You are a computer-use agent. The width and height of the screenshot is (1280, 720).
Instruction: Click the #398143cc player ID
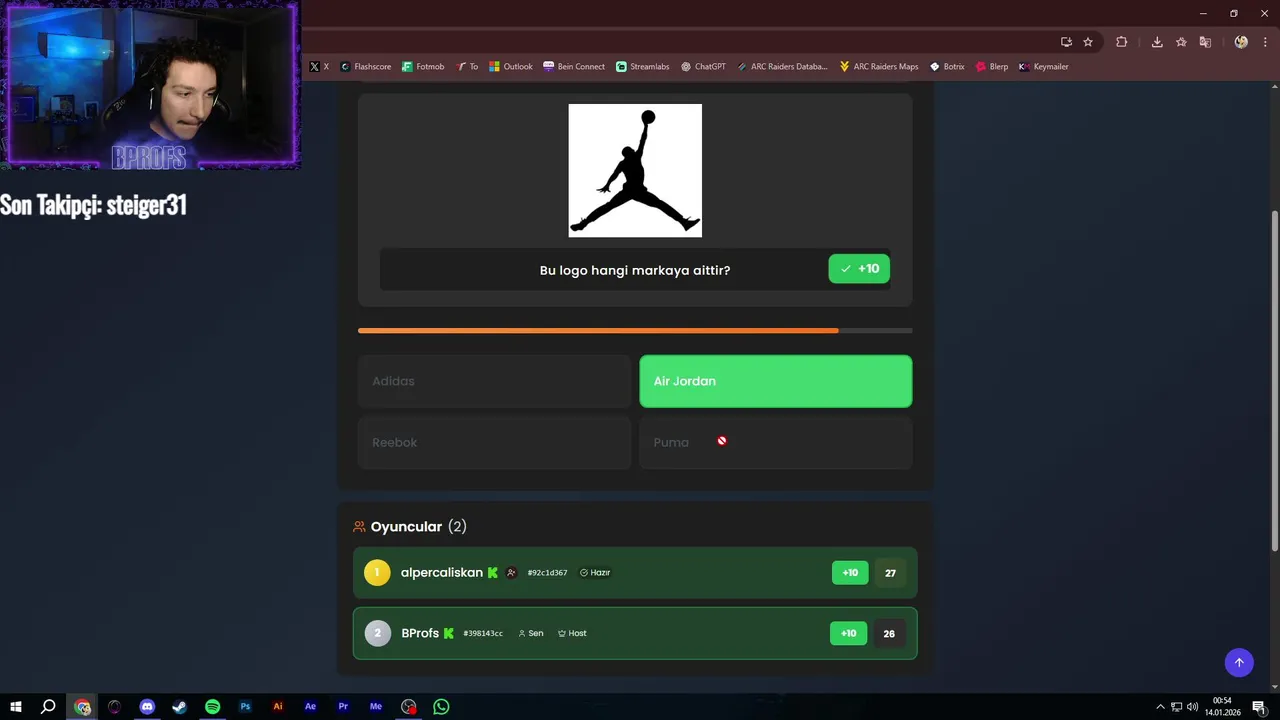(483, 633)
